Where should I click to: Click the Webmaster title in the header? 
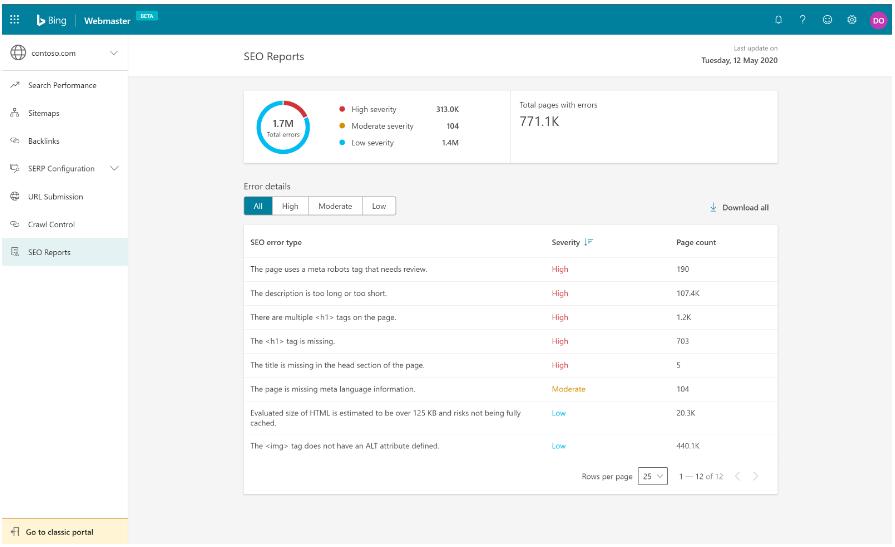(x=107, y=21)
